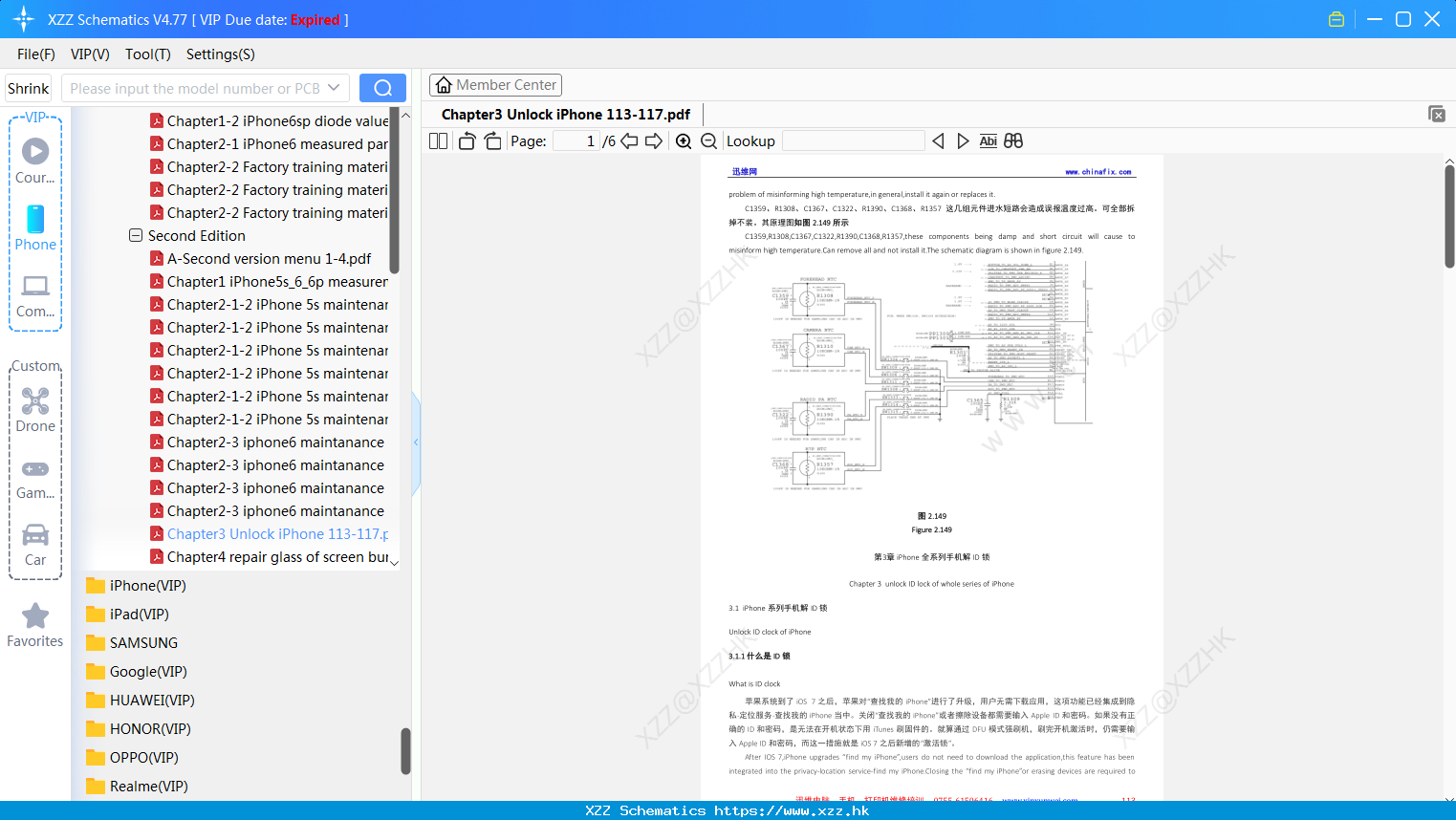Close the document tab panel icon
The height and width of the screenshot is (820, 1456).
pyautogui.click(x=1436, y=114)
